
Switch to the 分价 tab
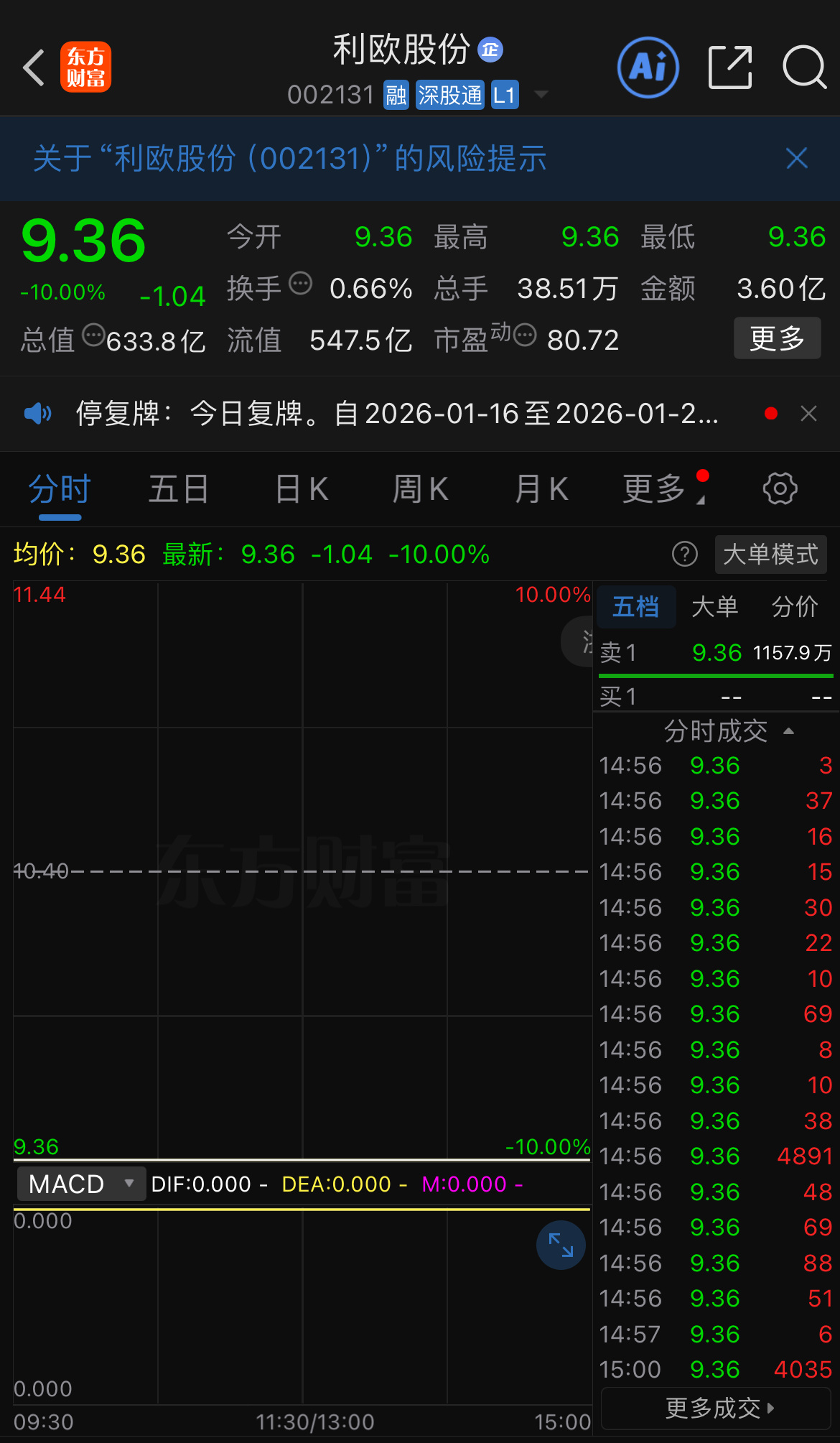[795, 607]
